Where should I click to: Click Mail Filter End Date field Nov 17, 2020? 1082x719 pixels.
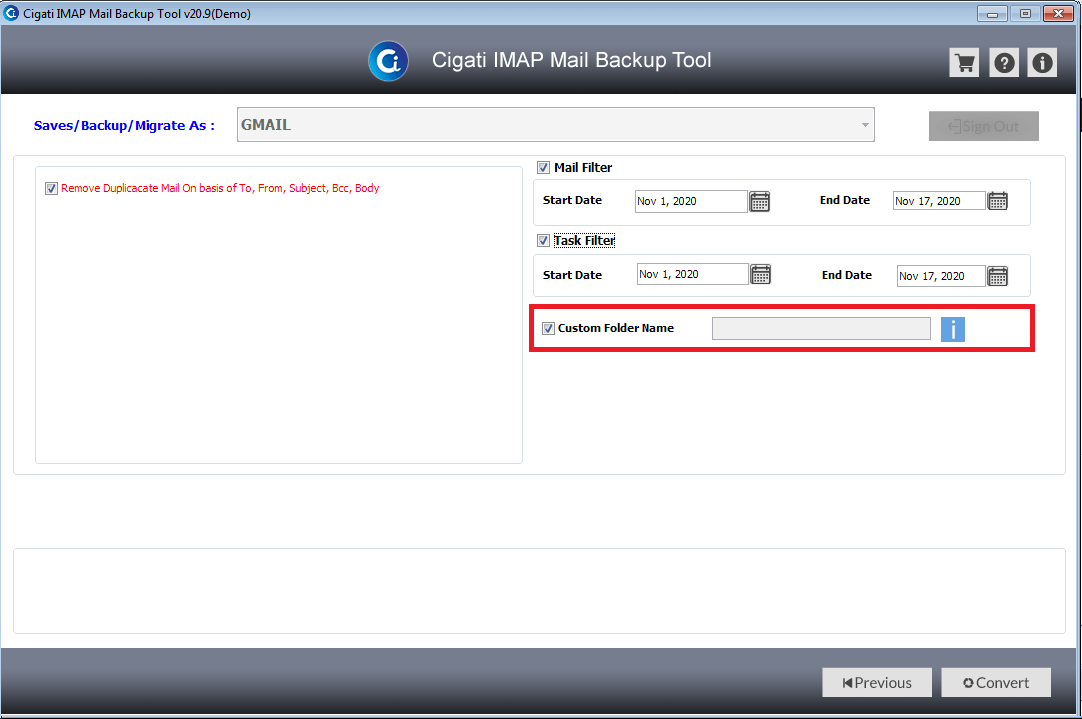[939, 201]
